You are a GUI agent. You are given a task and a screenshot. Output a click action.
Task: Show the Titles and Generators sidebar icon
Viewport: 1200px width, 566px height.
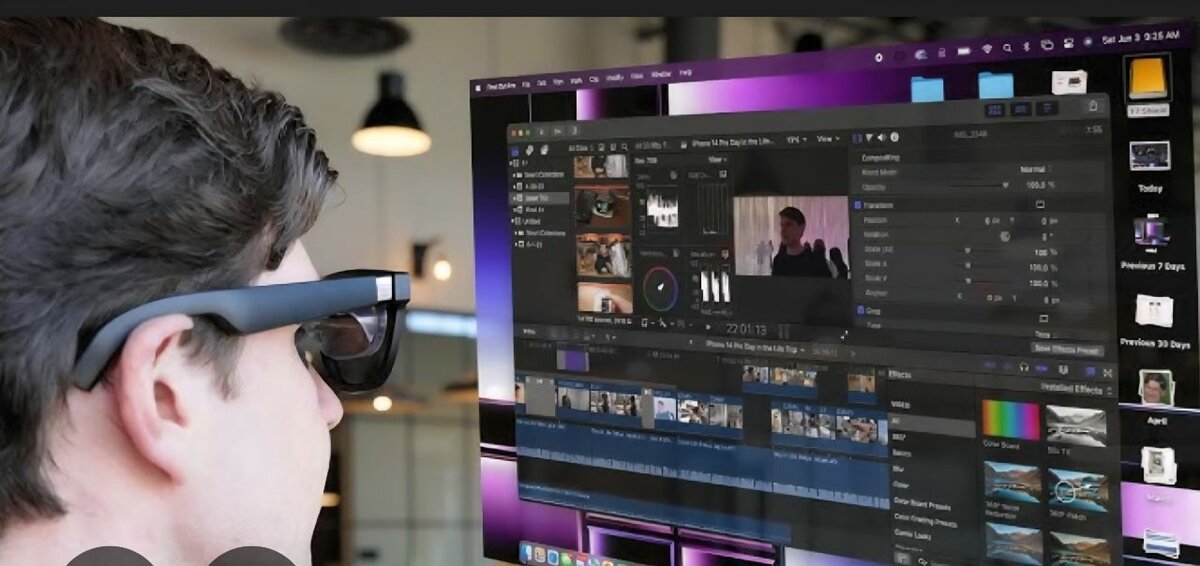tap(544, 149)
